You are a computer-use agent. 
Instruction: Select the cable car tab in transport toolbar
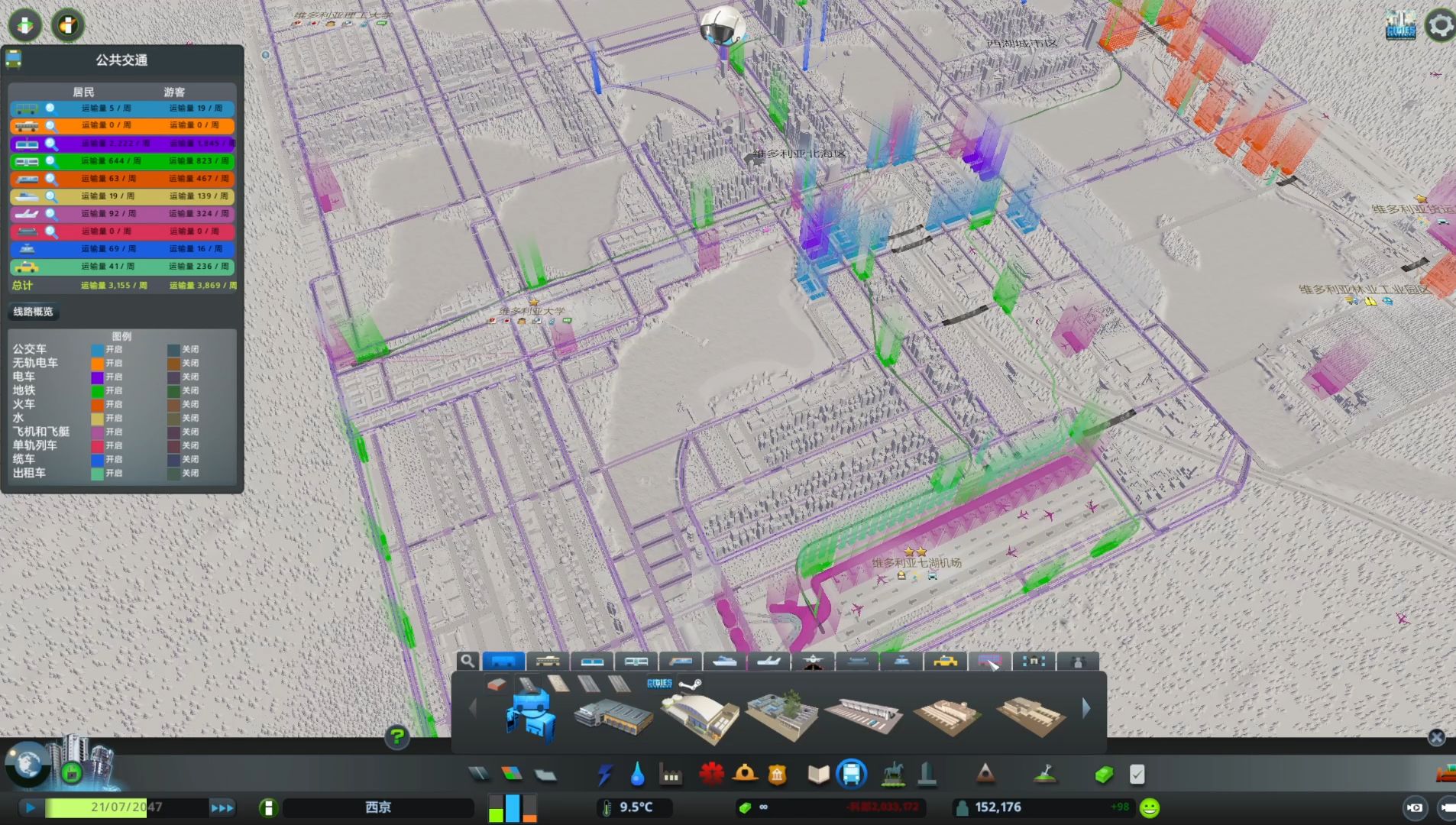tap(901, 662)
